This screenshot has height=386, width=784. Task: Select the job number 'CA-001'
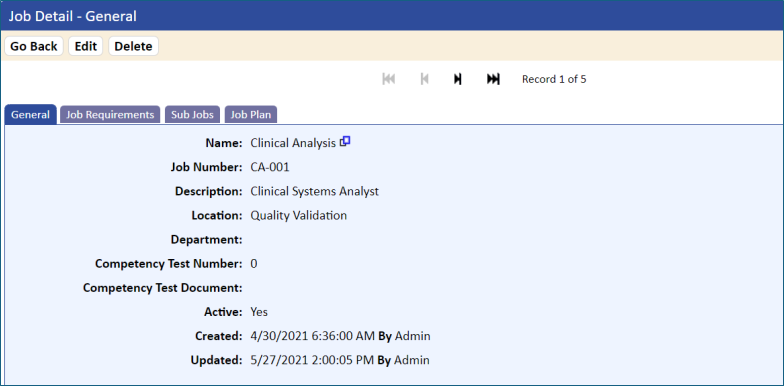[270, 167]
